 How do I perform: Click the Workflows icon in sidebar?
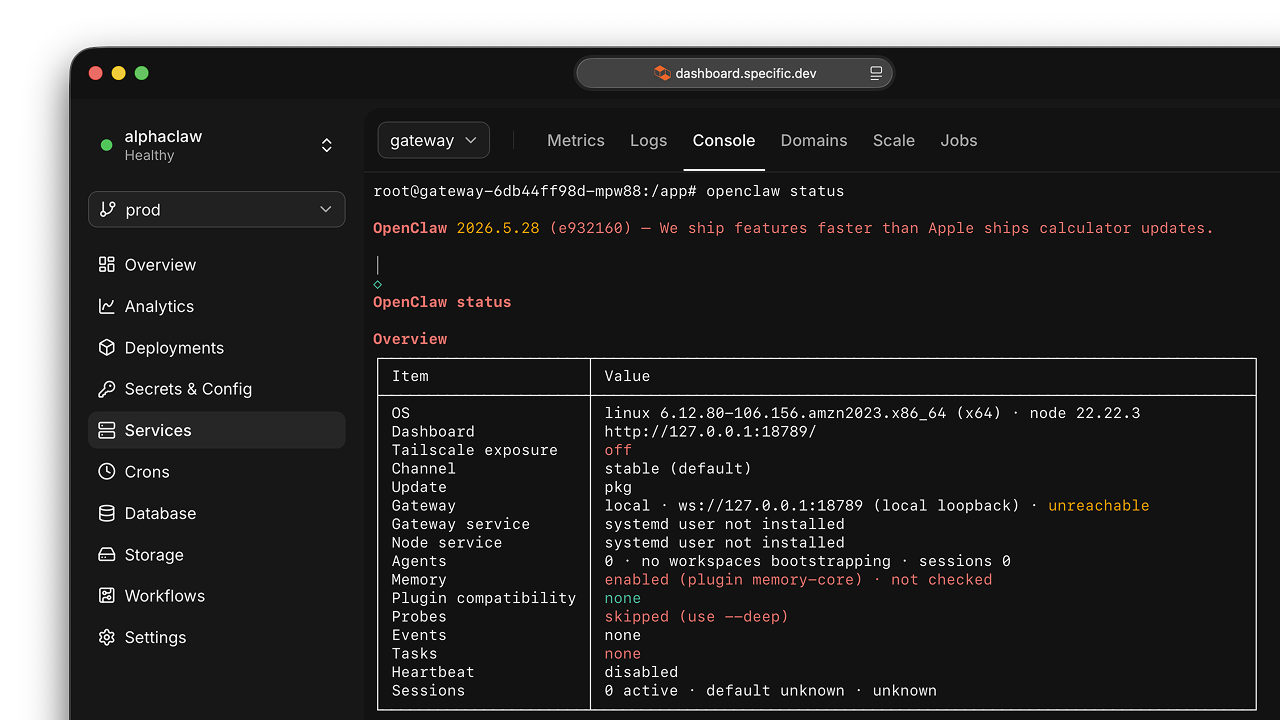click(106, 596)
